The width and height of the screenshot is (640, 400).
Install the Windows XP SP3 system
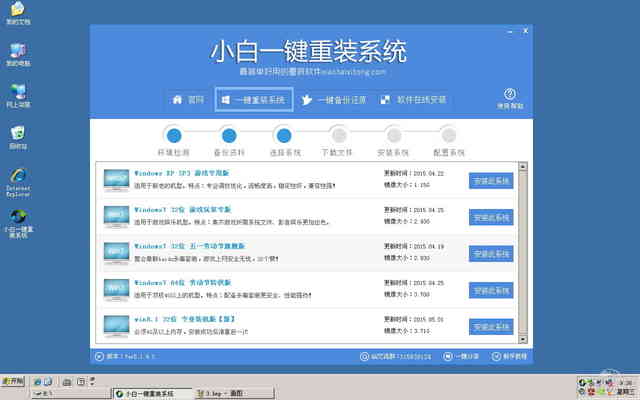pyautogui.click(x=491, y=181)
